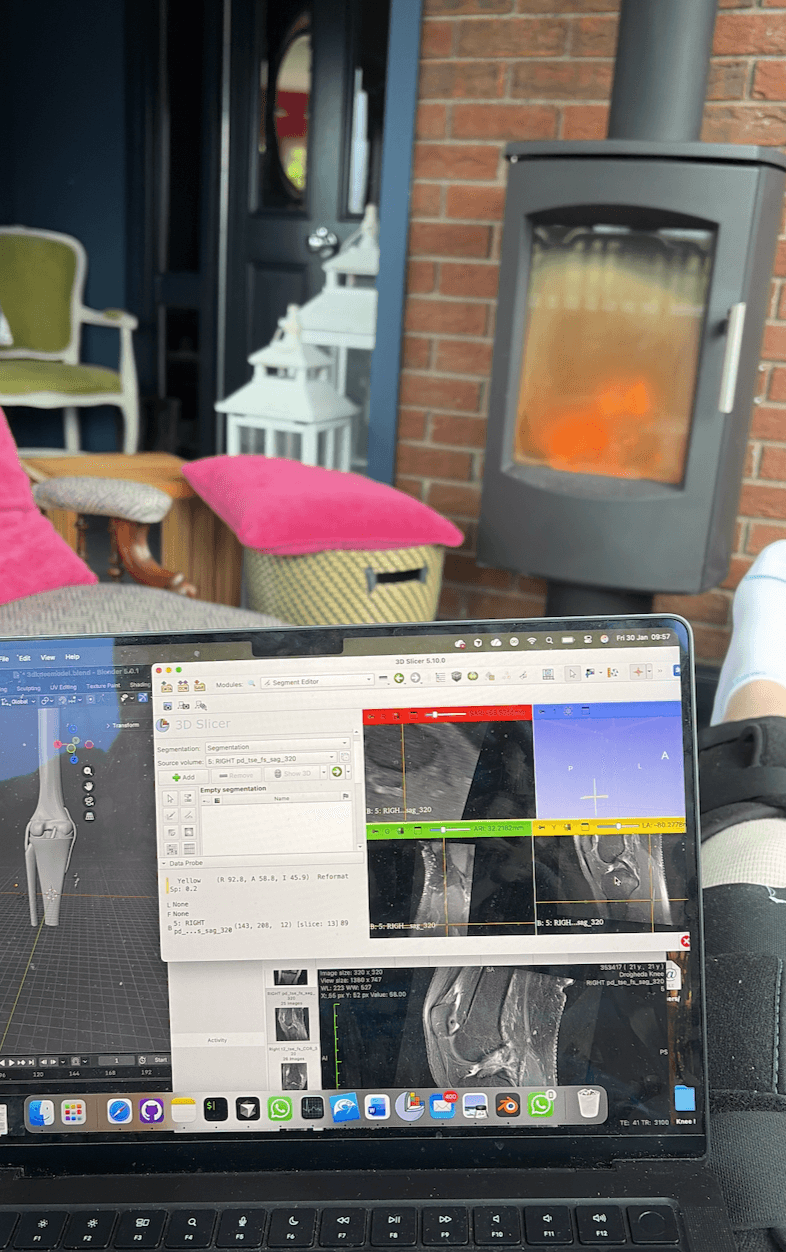
Task: Open the Help menu in Blender
Action: point(72,657)
